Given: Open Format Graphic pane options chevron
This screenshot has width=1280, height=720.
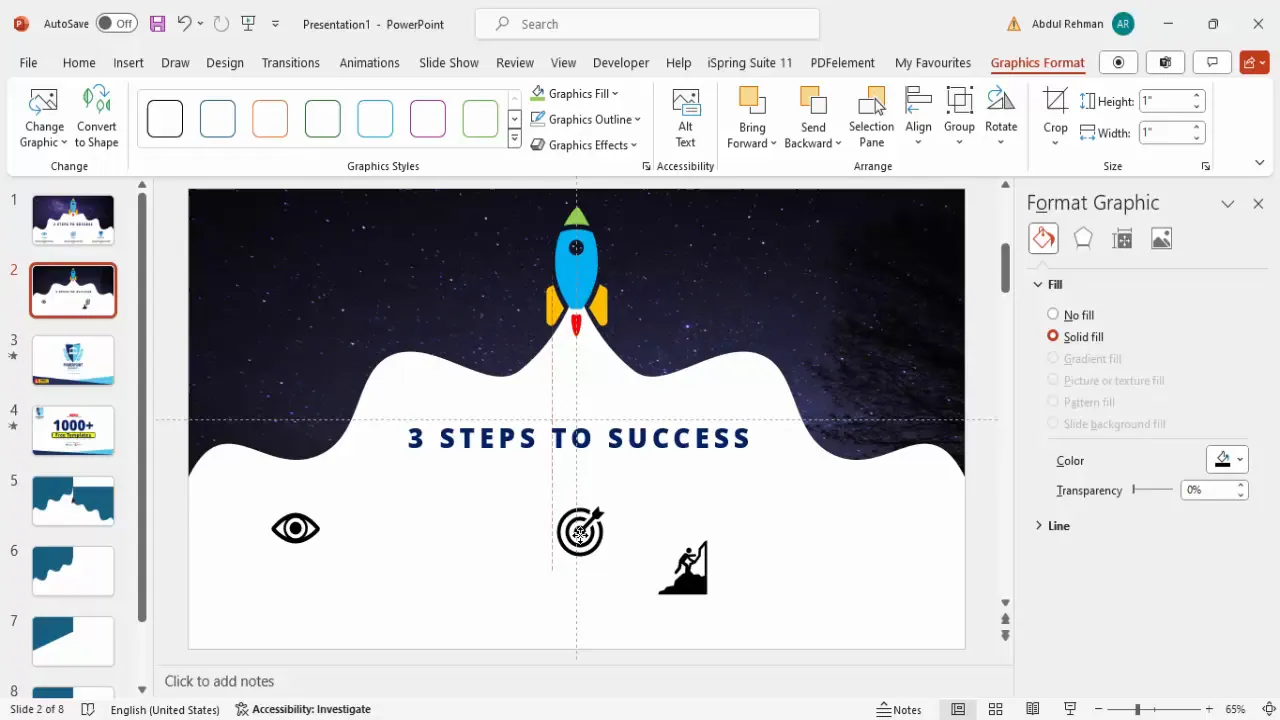Looking at the screenshot, I should pyautogui.click(x=1228, y=203).
